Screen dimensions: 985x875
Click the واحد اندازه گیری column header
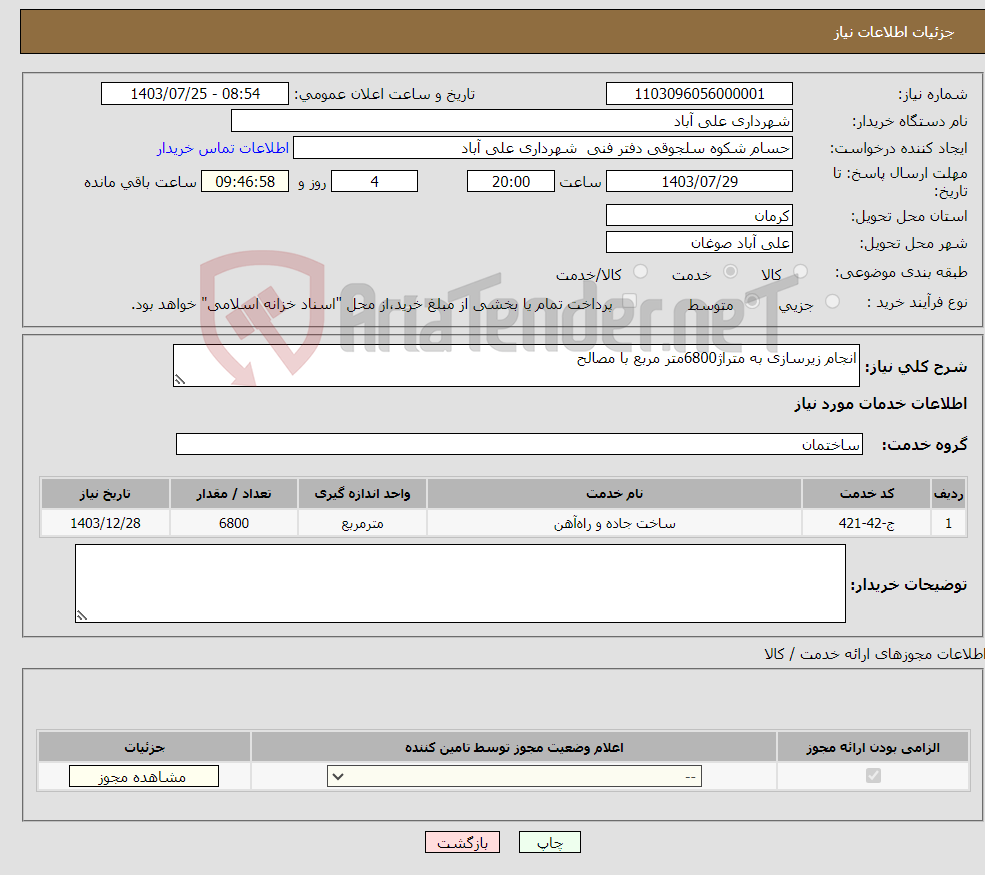pos(362,494)
